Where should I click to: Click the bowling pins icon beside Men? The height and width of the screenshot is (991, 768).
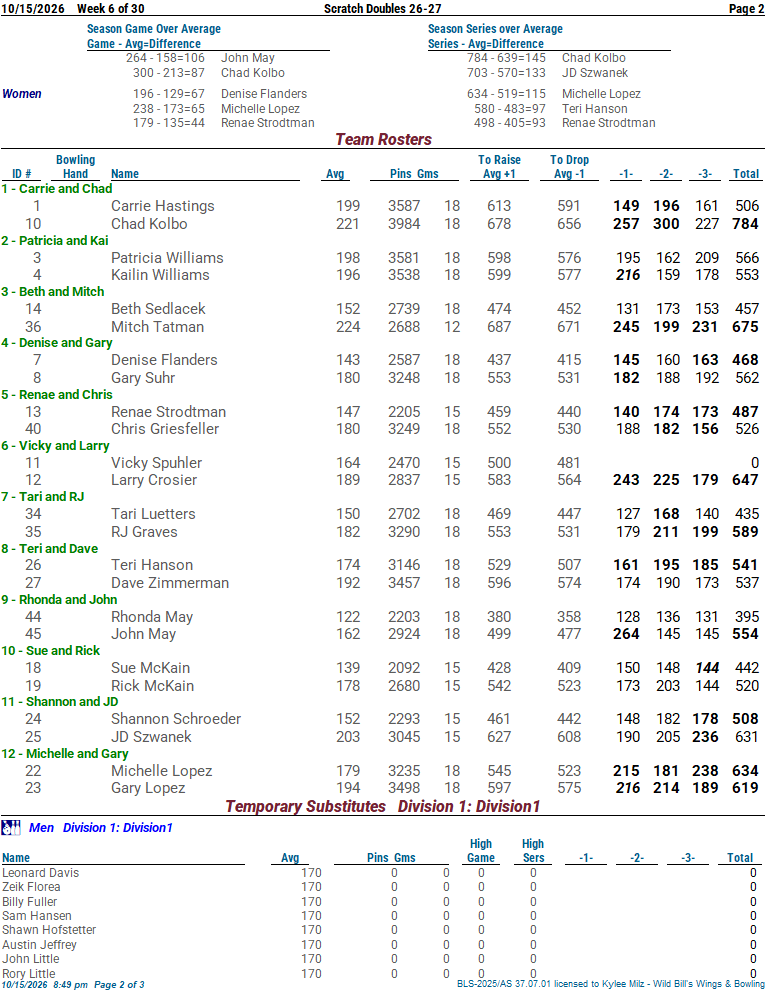pos(11,827)
